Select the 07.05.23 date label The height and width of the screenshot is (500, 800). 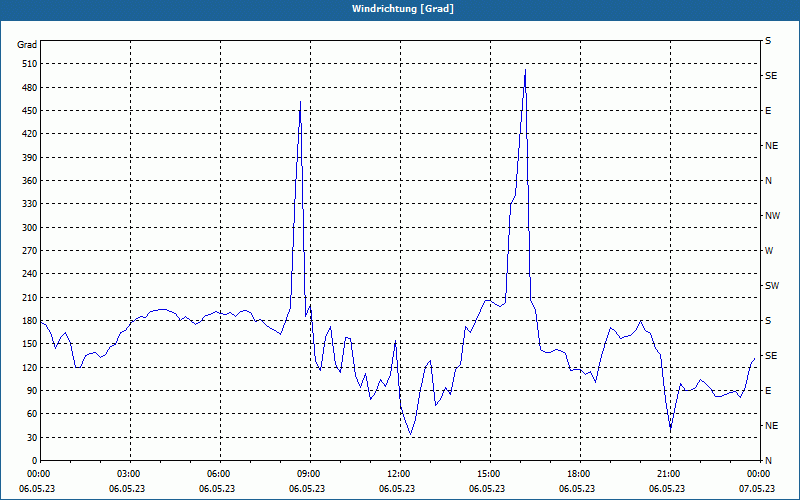[757, 488]
